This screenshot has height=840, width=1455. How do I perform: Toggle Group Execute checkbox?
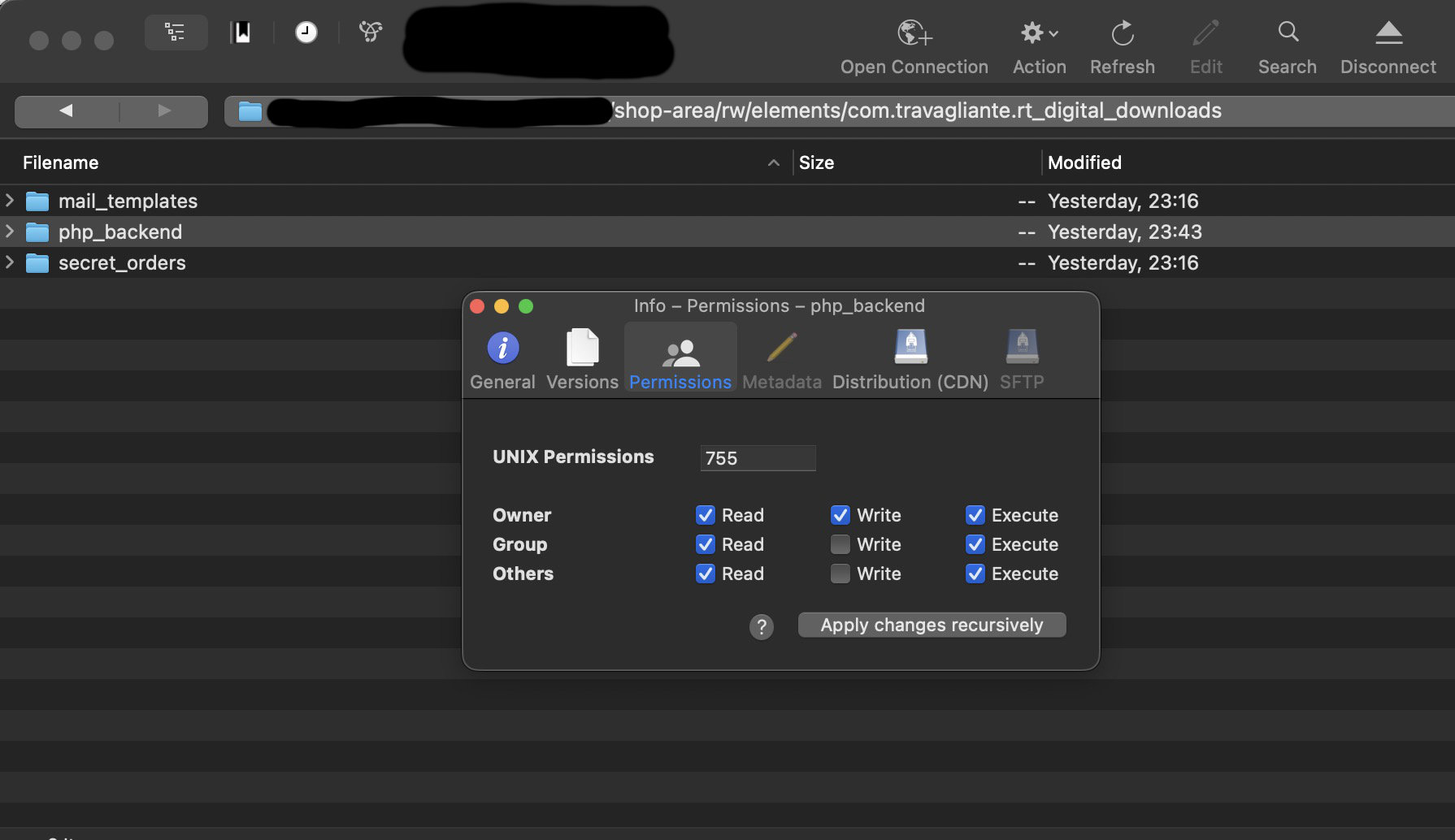(975, 544)
